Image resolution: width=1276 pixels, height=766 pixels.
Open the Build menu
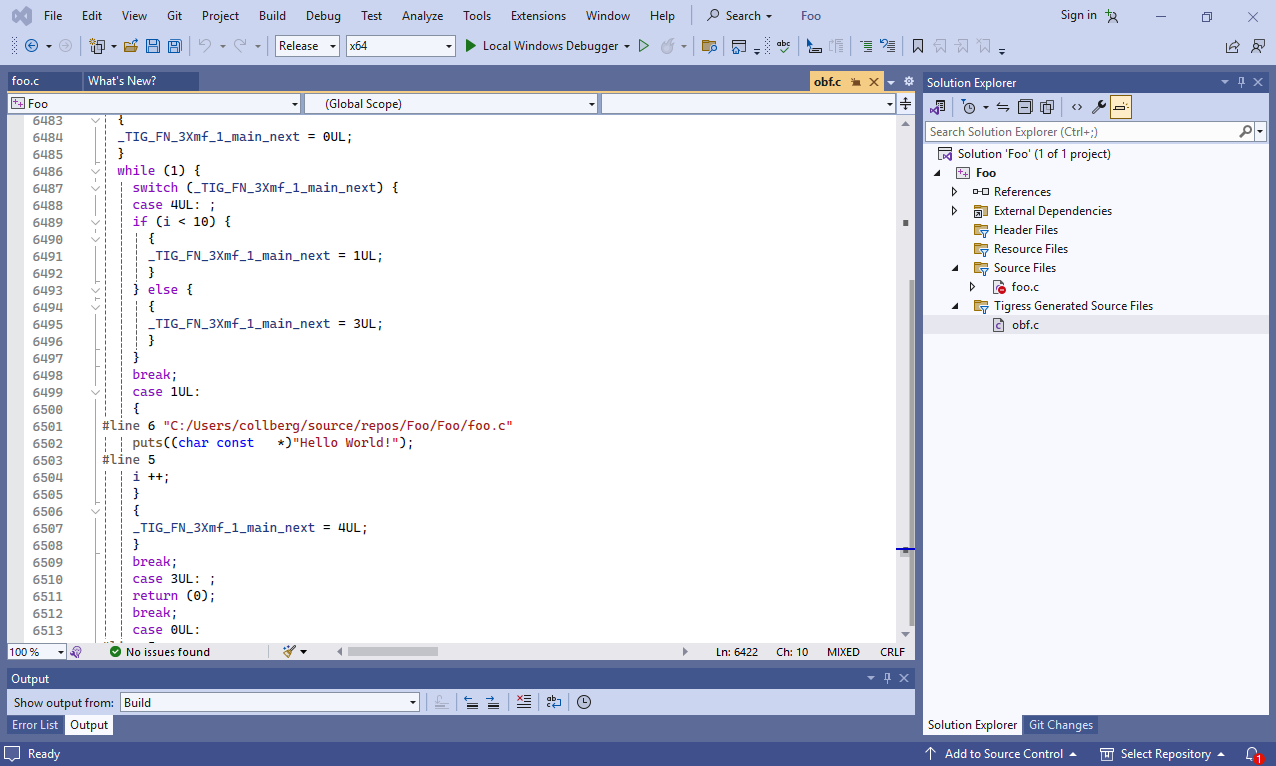pos(272,15)
